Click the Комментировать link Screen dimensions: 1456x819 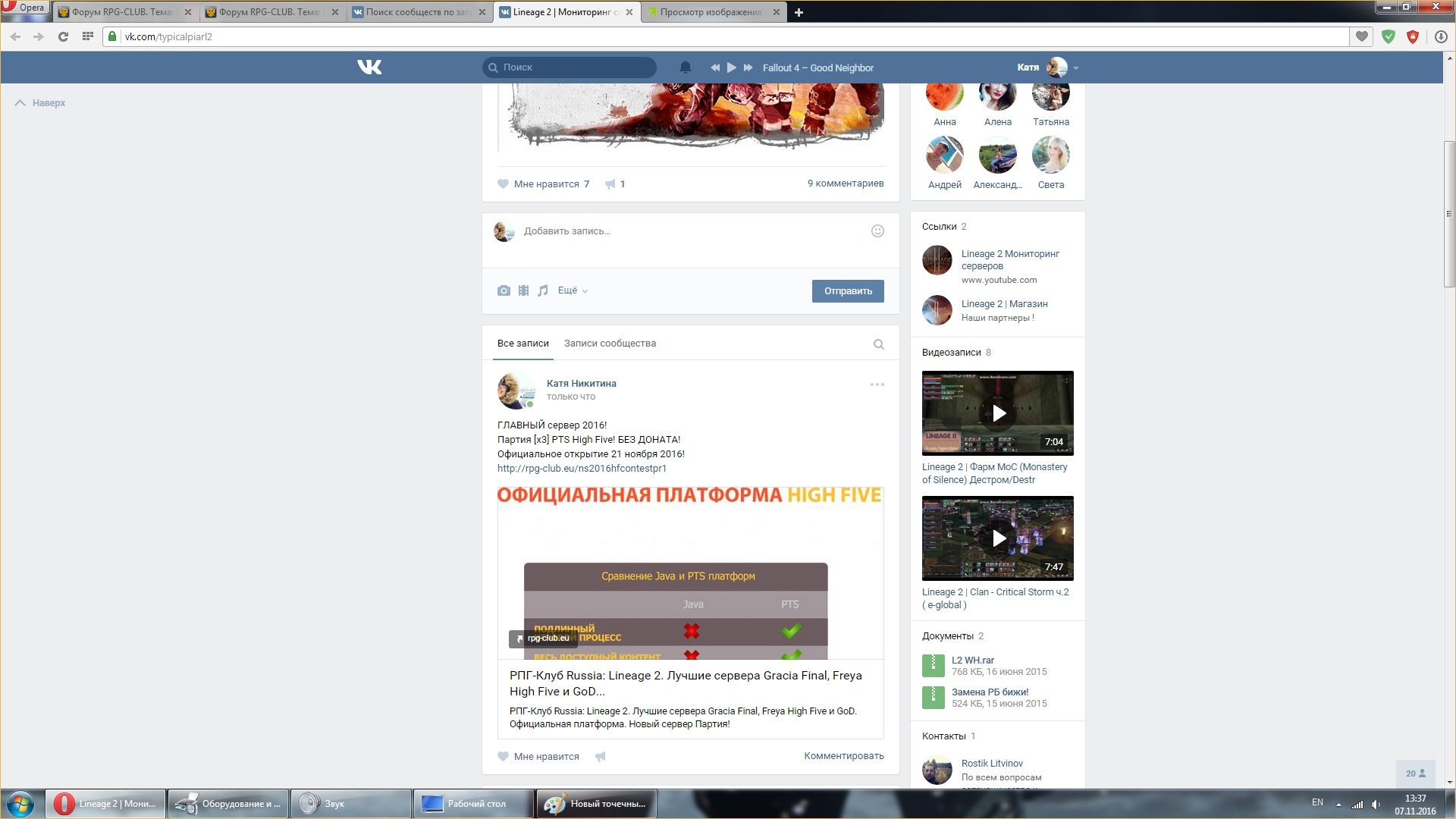coord(844,756)
